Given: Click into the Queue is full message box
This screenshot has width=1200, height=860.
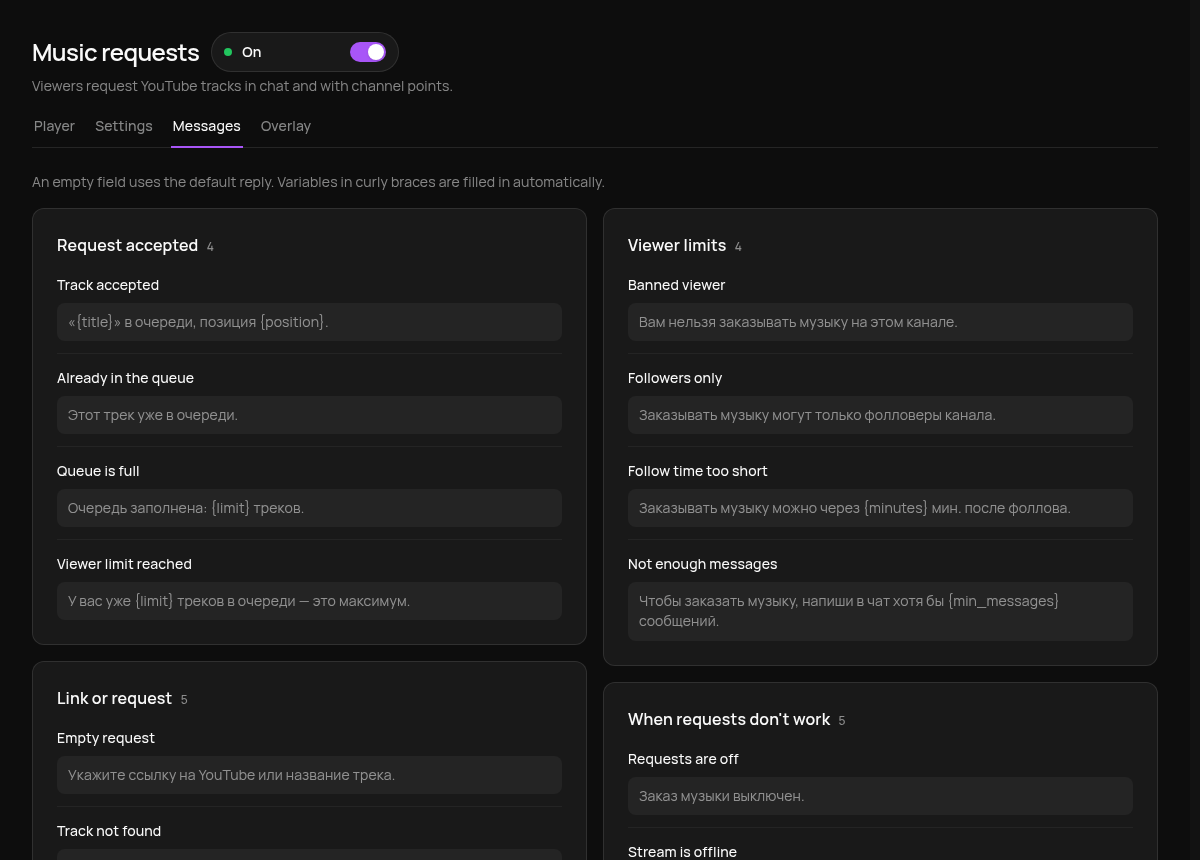Looking at the screenshot, I should point(309,508).
